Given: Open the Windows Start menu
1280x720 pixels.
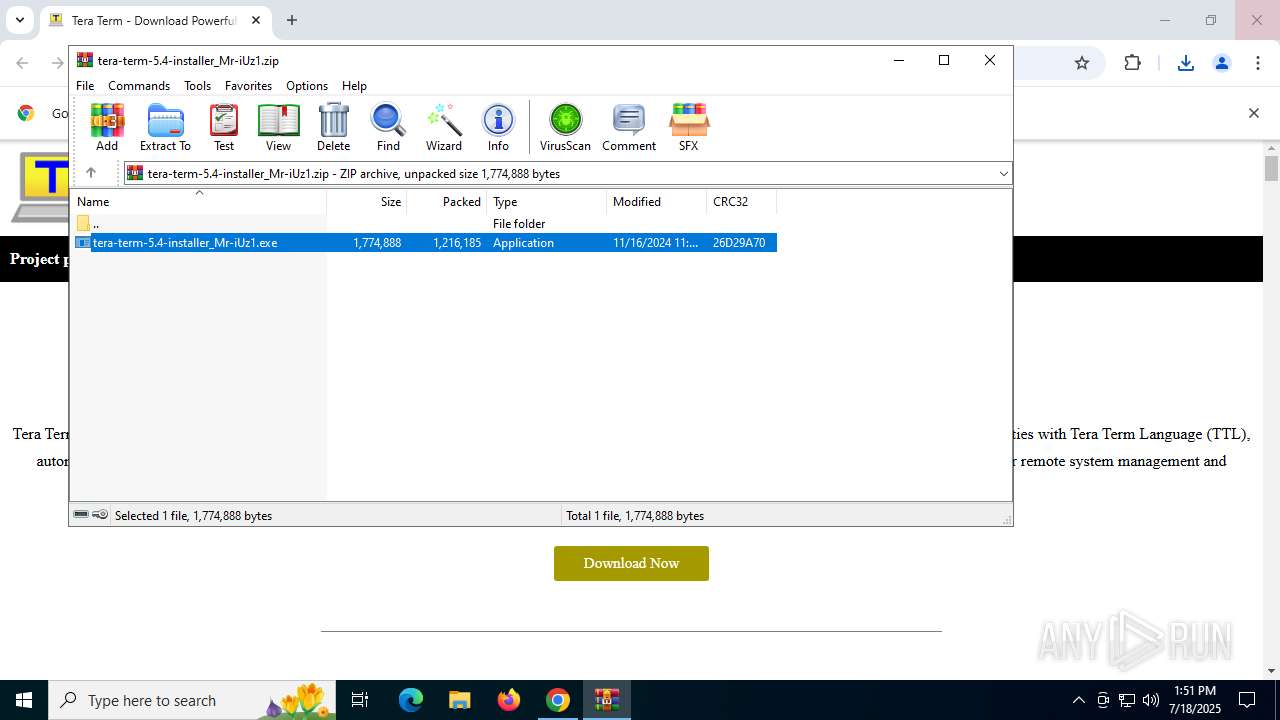Looking at the screenshot, I should point(24,700).
